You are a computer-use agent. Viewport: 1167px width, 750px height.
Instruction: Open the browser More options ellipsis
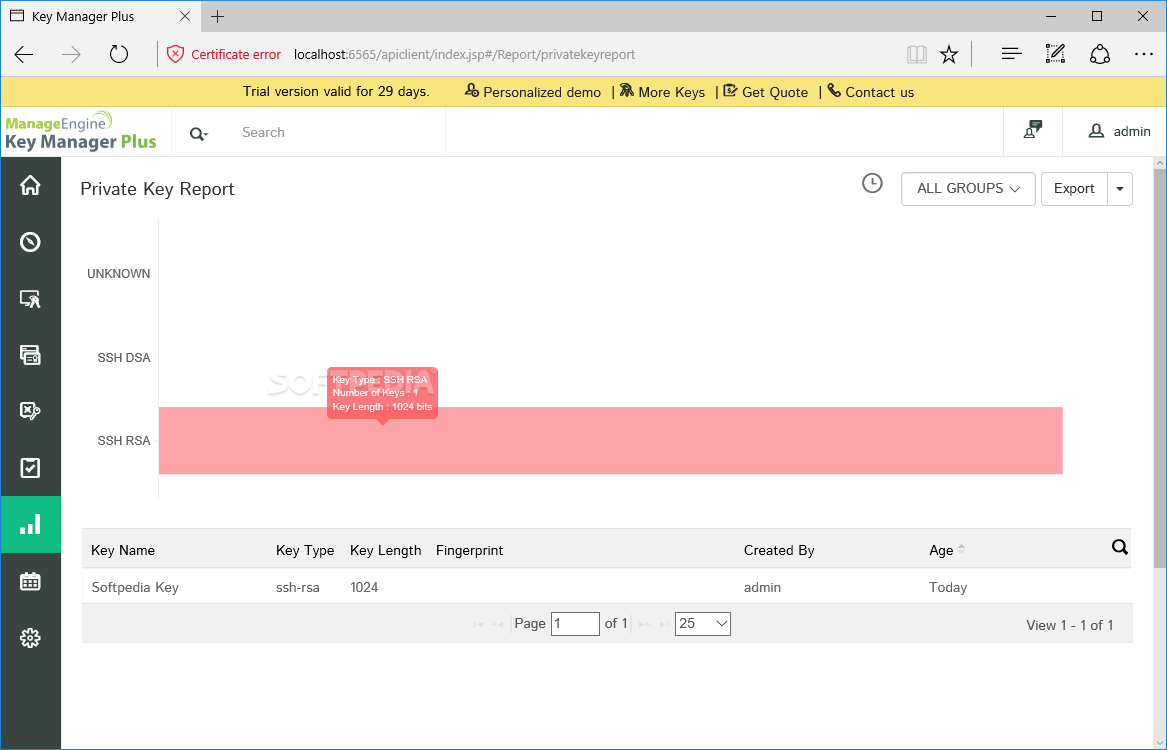tap(1143, 54)
